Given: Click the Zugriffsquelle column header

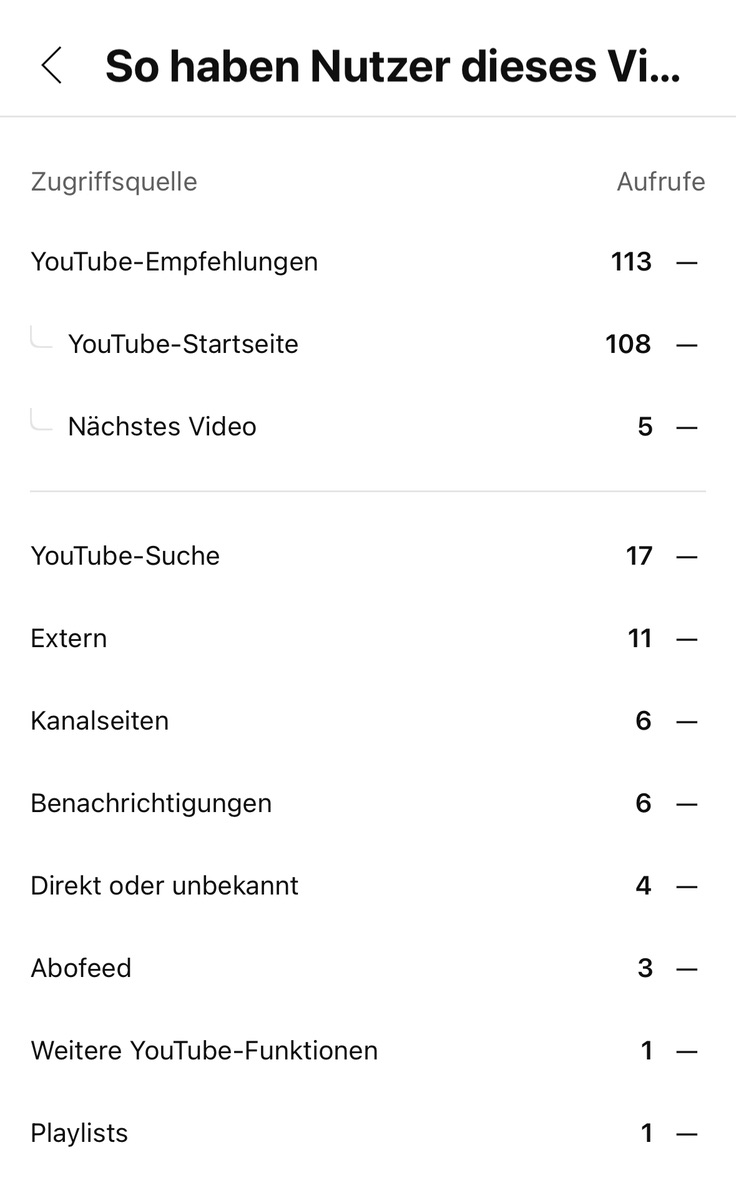Looking at the screenshot, I should tap(114, 182).
